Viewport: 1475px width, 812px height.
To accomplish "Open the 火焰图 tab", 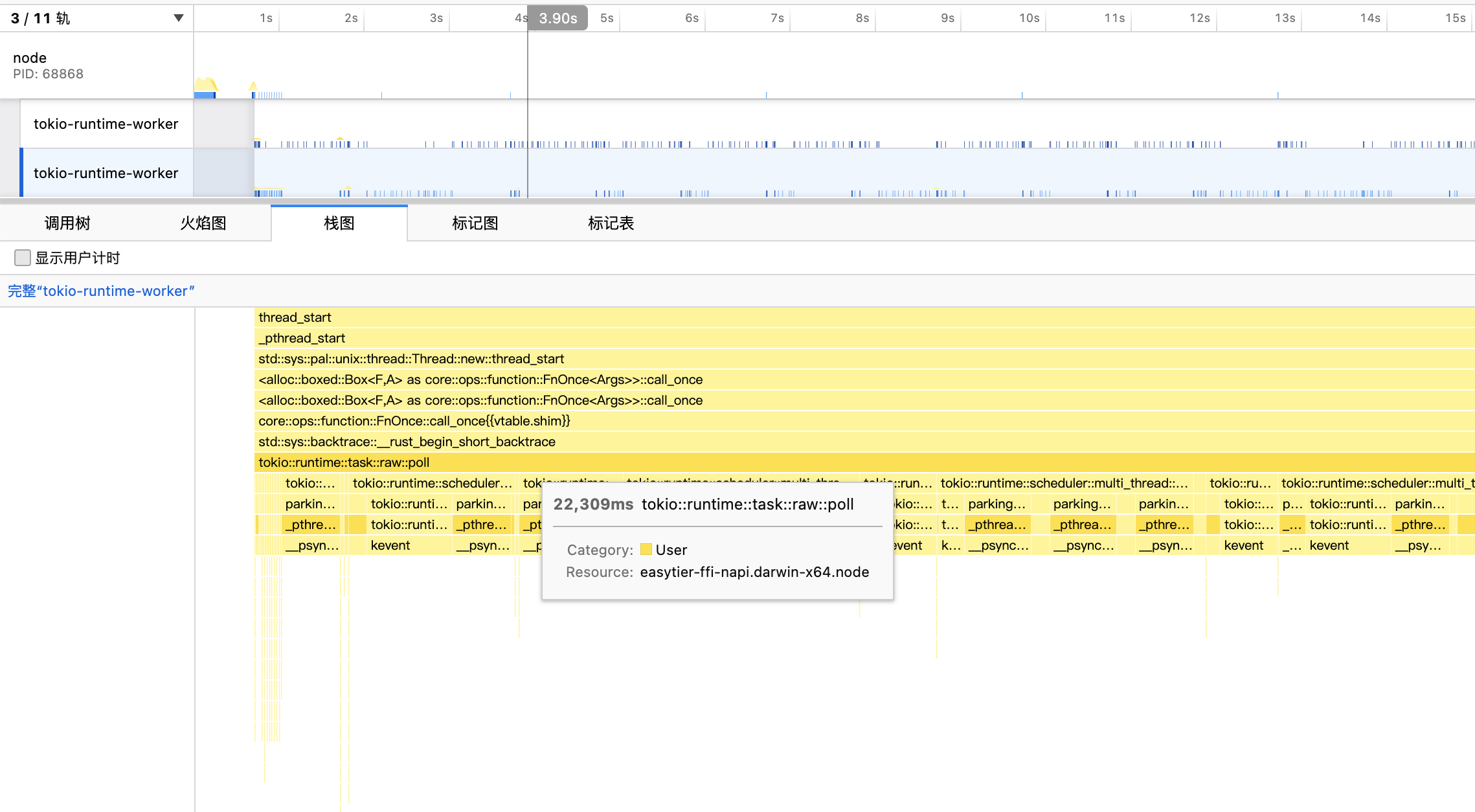I will pyautogui.click(x=203, y=223).
